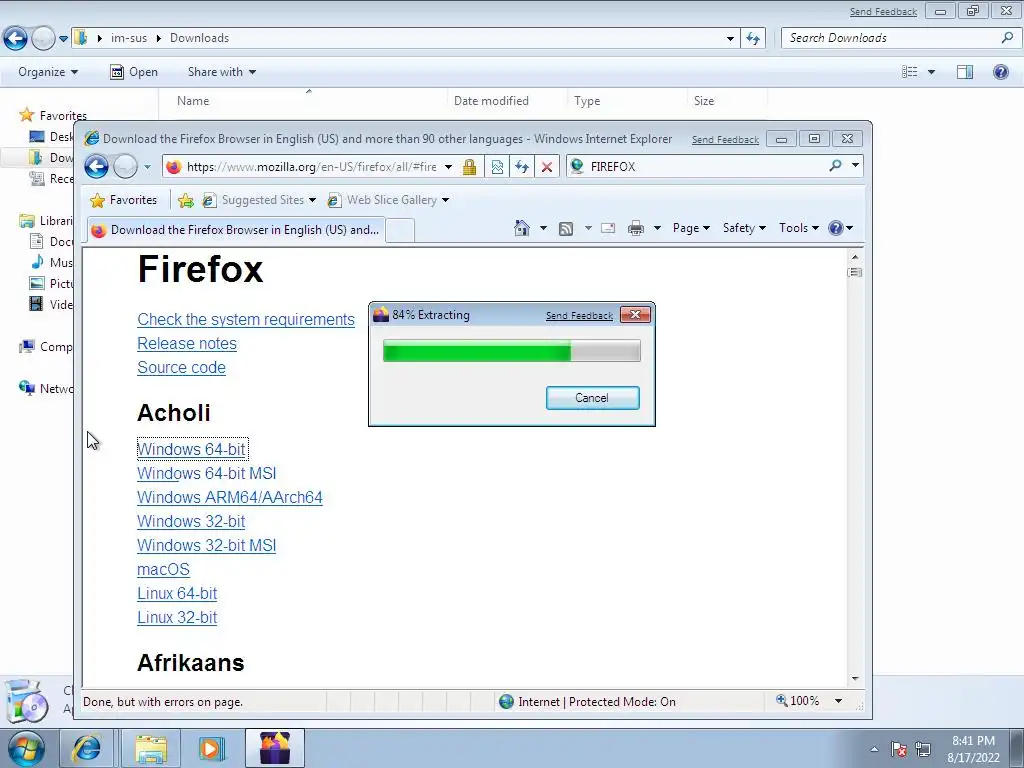
Task: Click Action Center flag in tray
Action: (899, 749)
